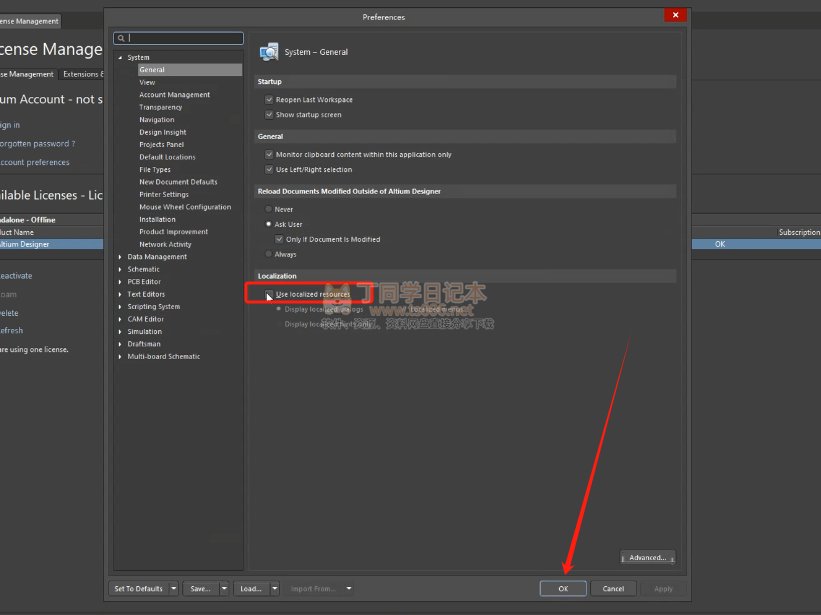This screenshot has width=821, height=615.
Task: Click the OK button
Action: pyautogui.click(x=563, y=589)
